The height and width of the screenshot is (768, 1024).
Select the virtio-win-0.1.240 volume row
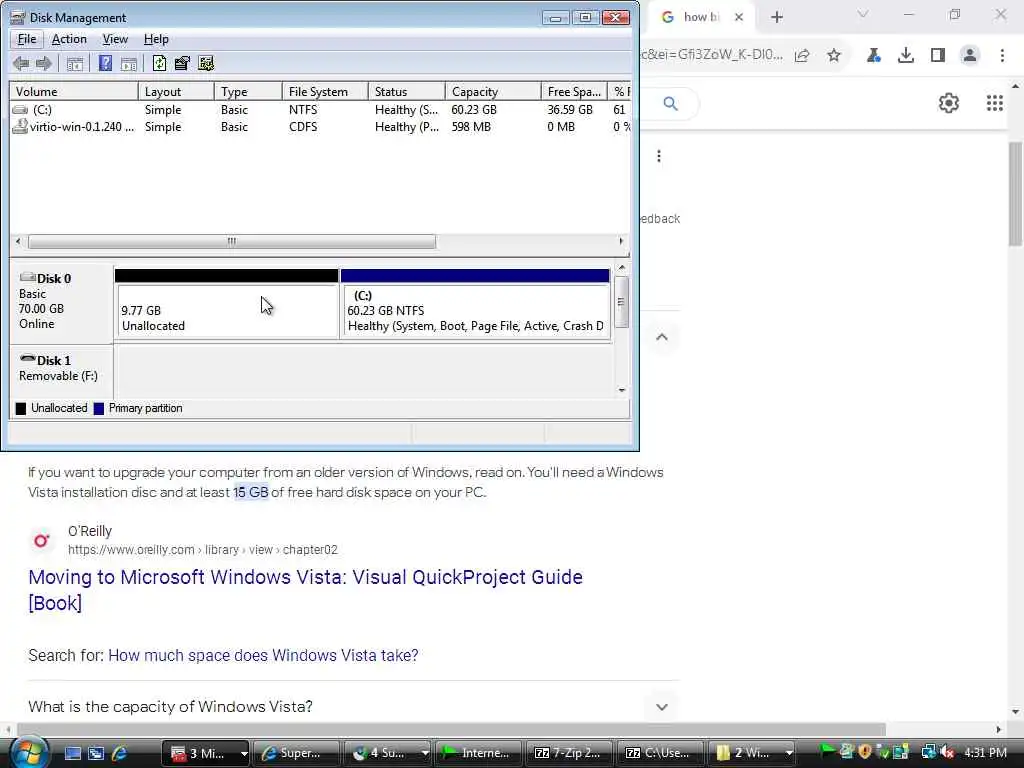click(x=320, y=127)
